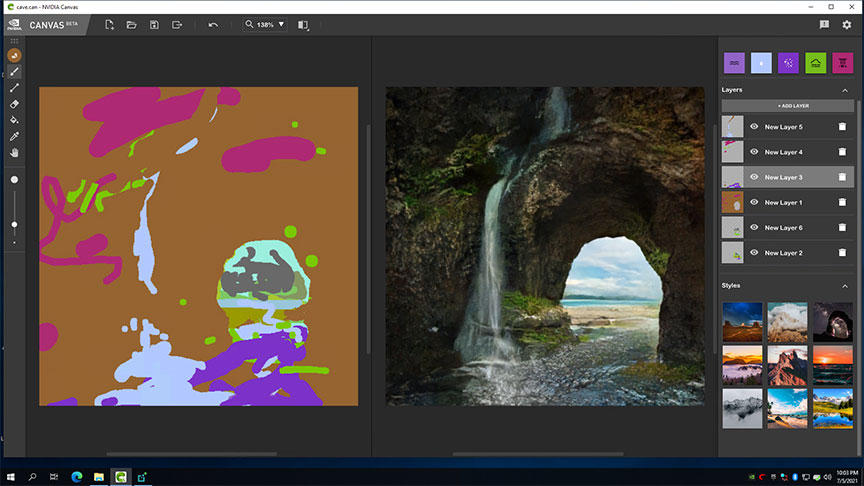Select the Brush tool
Image resolution: width=864 pixels, height=486 pixels.
tap(14, 72)
